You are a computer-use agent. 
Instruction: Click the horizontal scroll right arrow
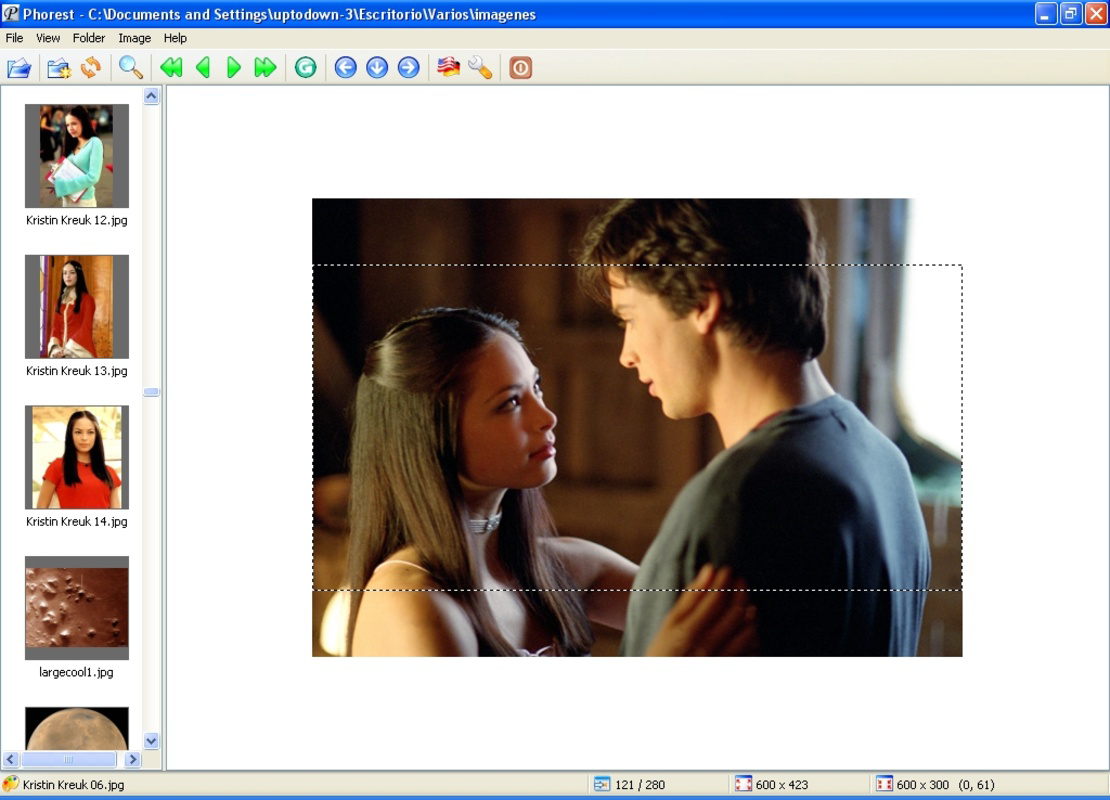[132, 760]
